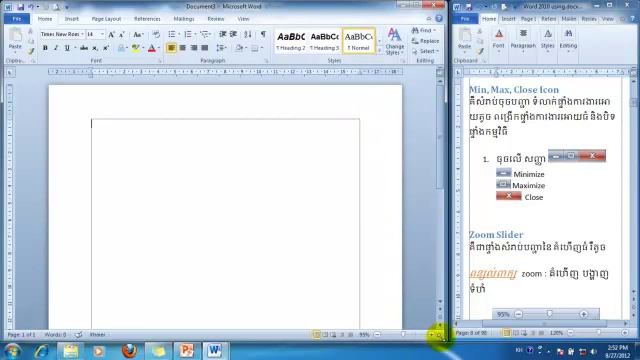
Task: Click Font icon in right Word window
Action: click(x=498, y=40)
